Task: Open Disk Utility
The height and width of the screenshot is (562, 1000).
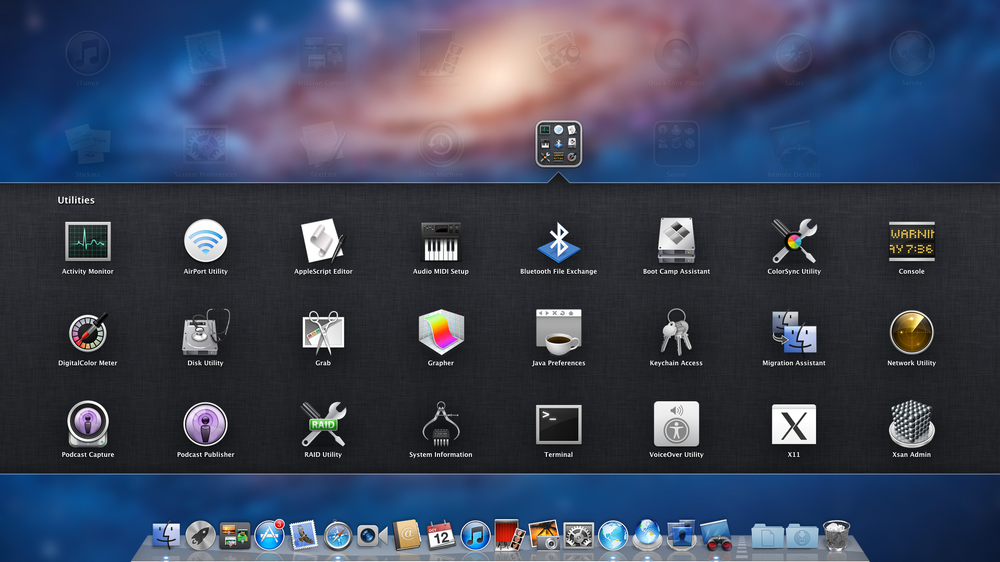Action: (205, 332)
